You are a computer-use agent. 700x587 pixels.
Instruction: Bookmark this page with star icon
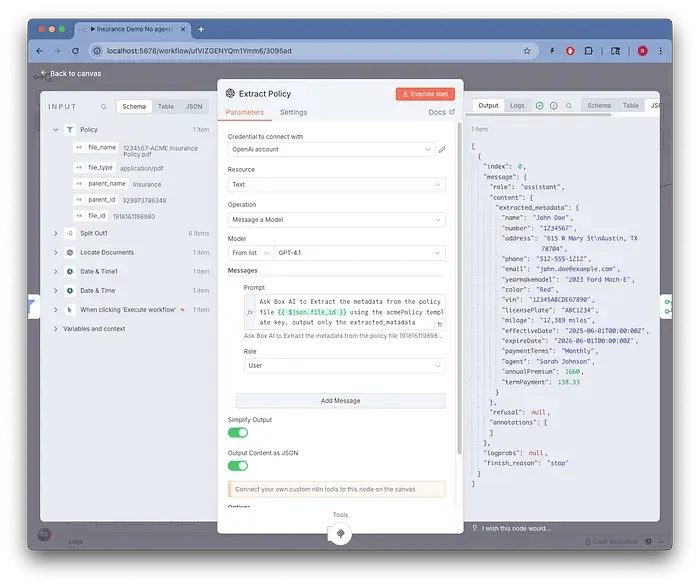527,51
